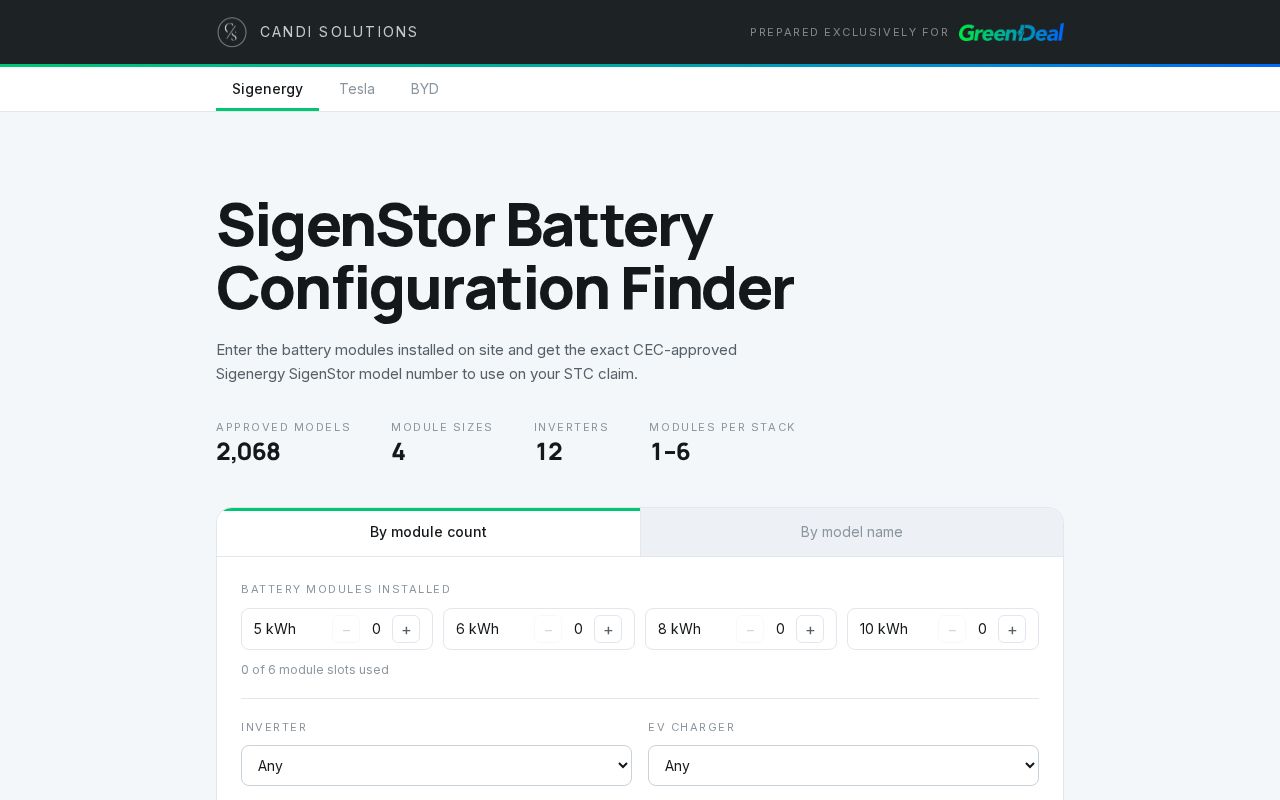This screenshot has height=800, width=1280.
Task: Click the 6 kWh module label
Action: [x=477, y=629]
